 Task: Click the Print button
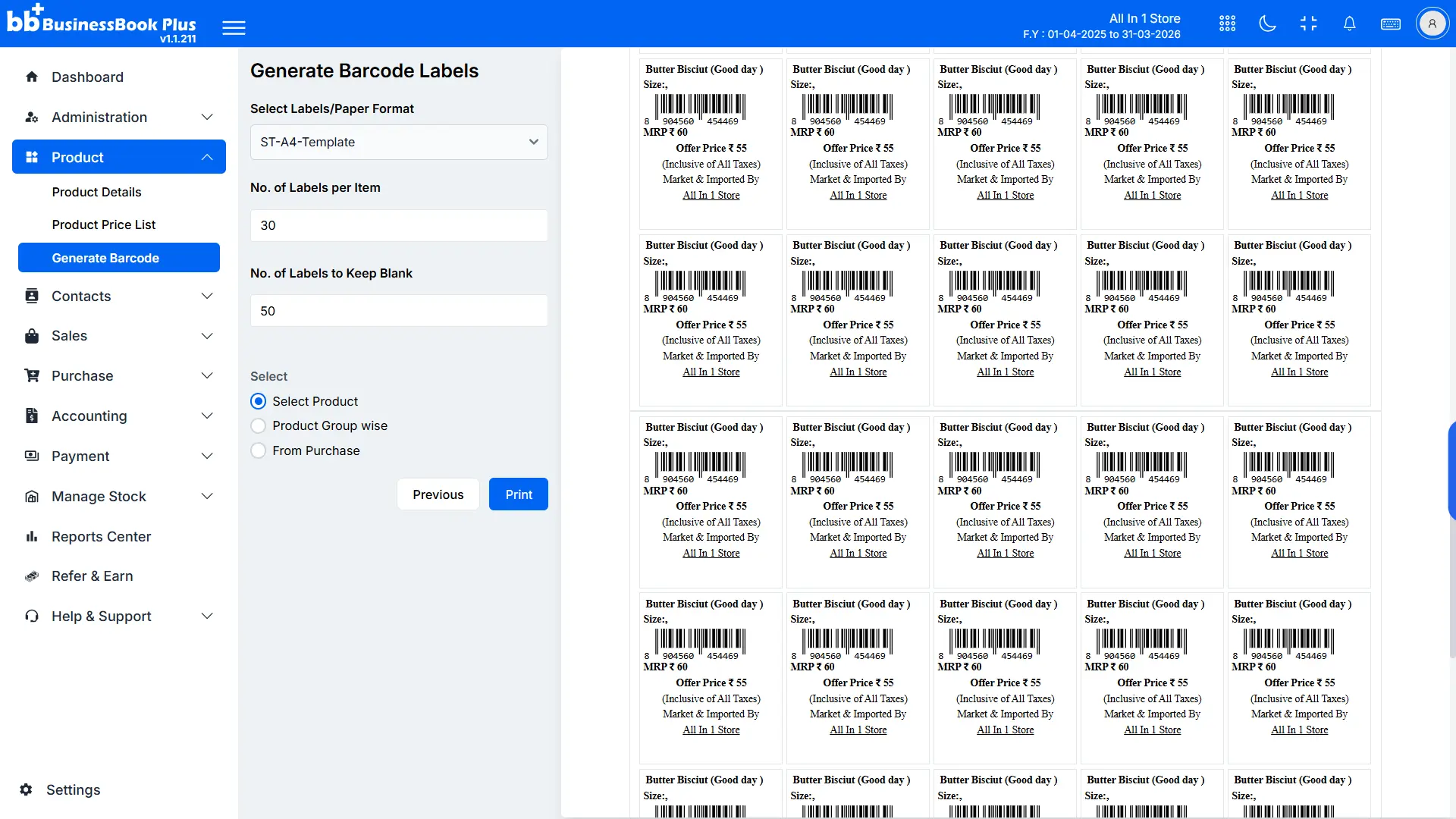pyautogui.click(x=518, y=494)
